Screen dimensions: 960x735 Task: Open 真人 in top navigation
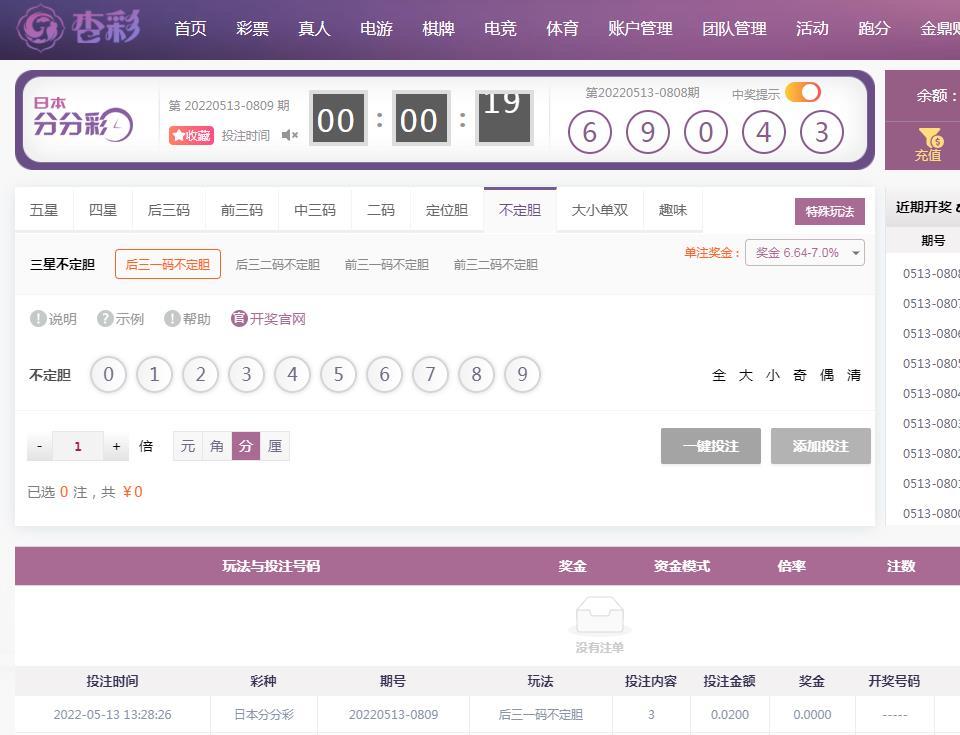coord(314,28)
